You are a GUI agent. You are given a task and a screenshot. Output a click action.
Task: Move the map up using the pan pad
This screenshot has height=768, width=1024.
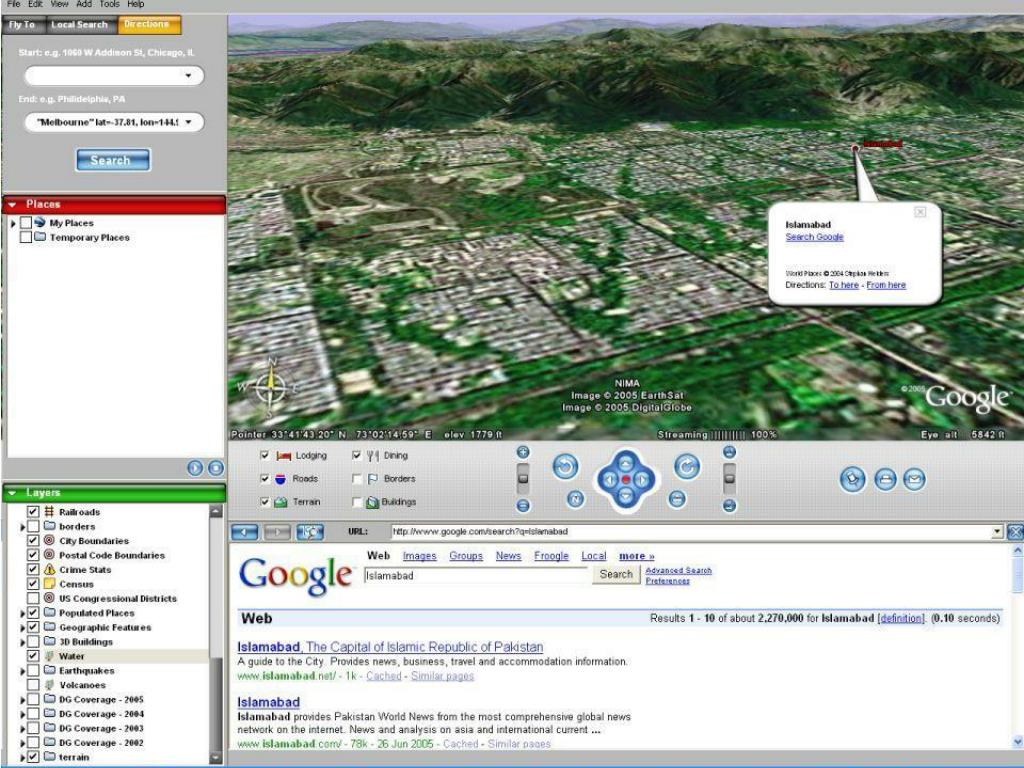point(626,463)
